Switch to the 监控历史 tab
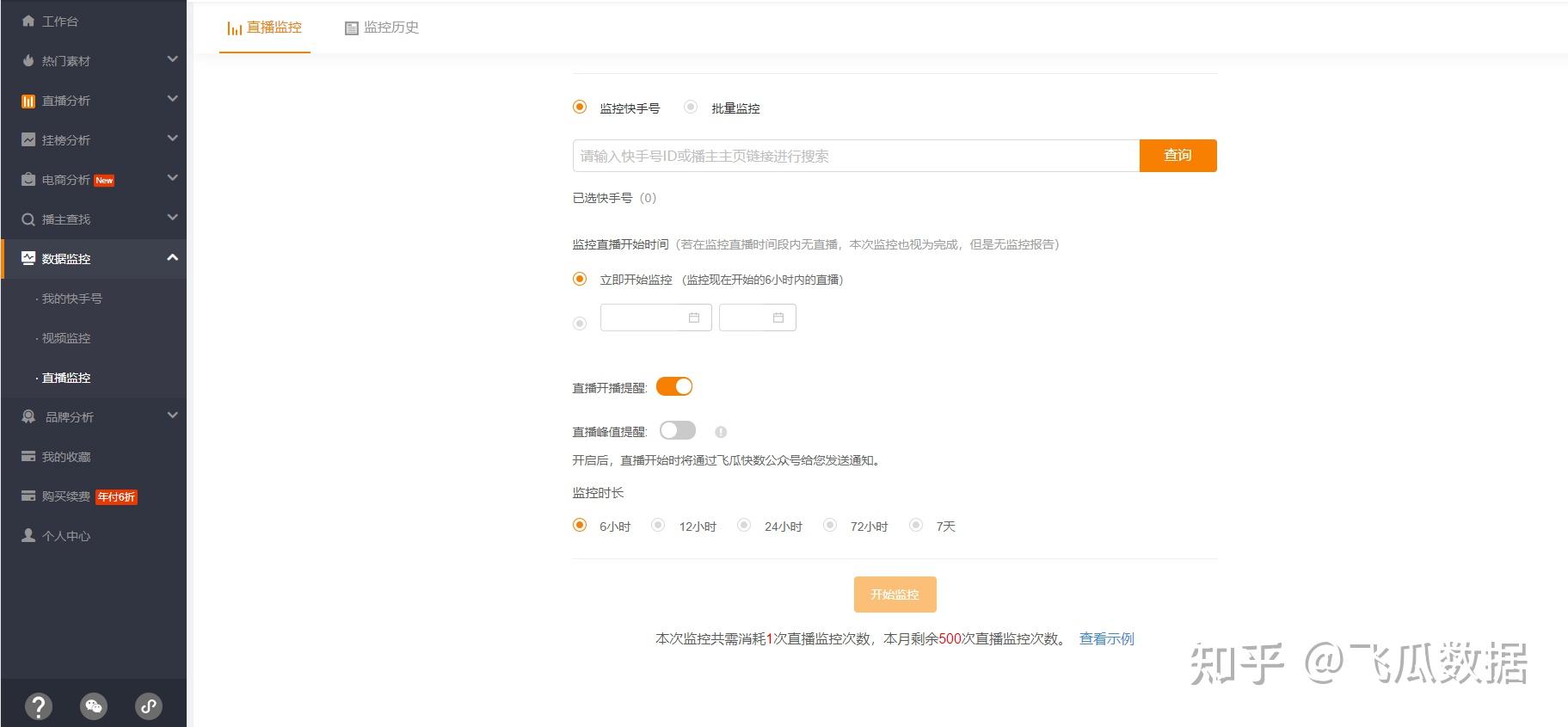 point(382,28)
